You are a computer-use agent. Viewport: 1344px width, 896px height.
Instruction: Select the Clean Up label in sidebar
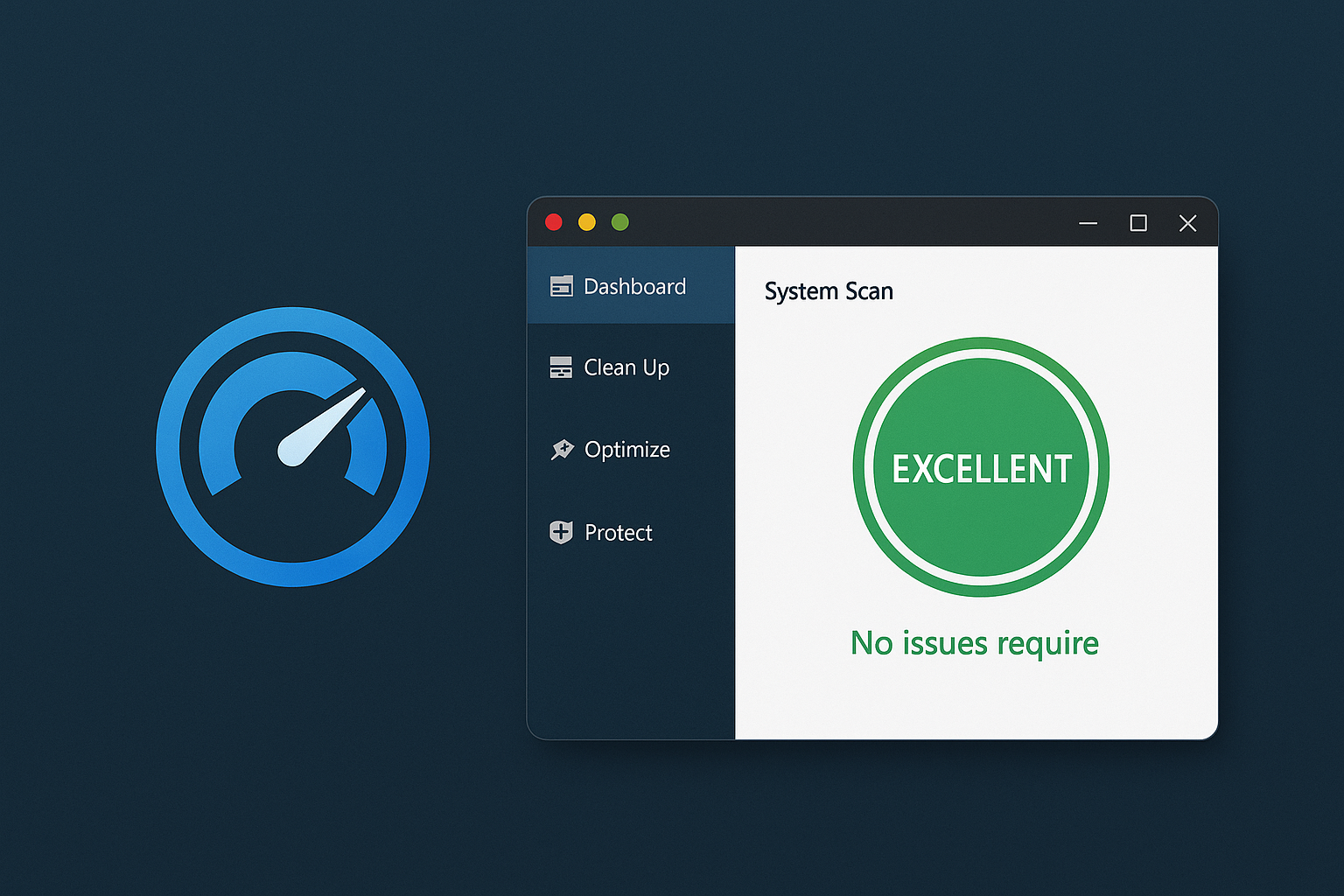pyautogui.click(x=626, y=367)
